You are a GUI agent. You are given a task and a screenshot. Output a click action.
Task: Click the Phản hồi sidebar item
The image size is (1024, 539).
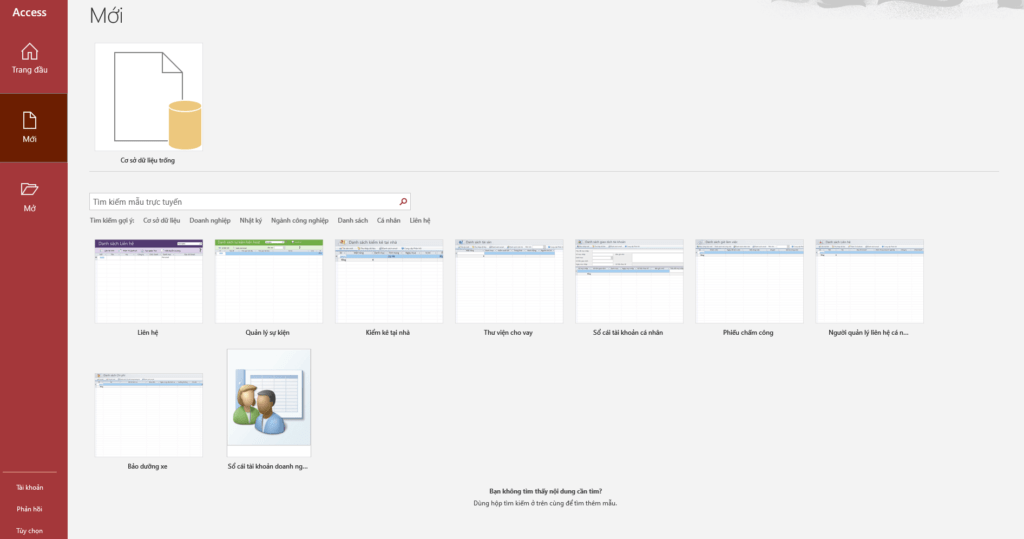point(30,509)
